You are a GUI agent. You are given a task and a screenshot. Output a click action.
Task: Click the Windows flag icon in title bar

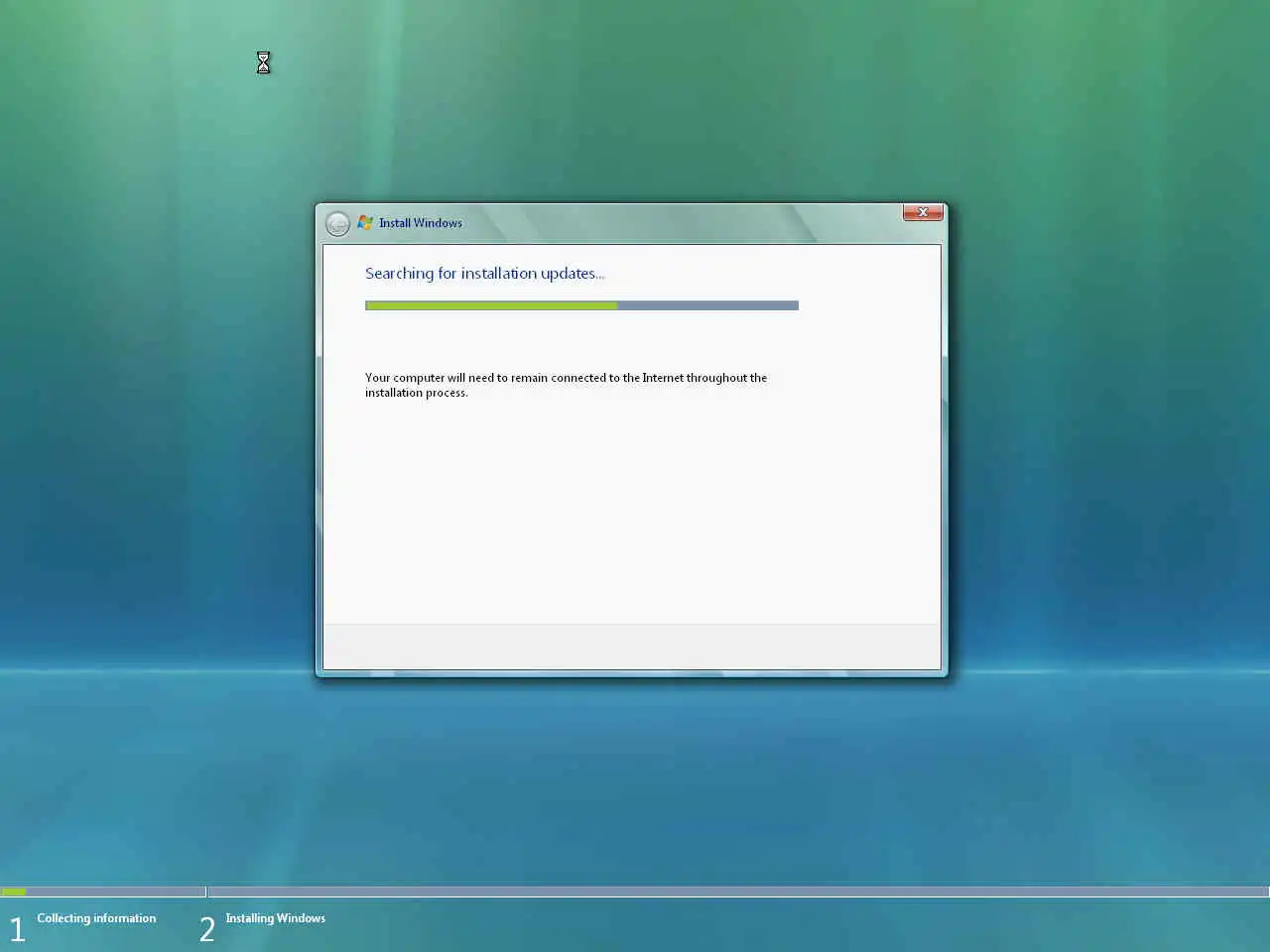pos(365,223)
